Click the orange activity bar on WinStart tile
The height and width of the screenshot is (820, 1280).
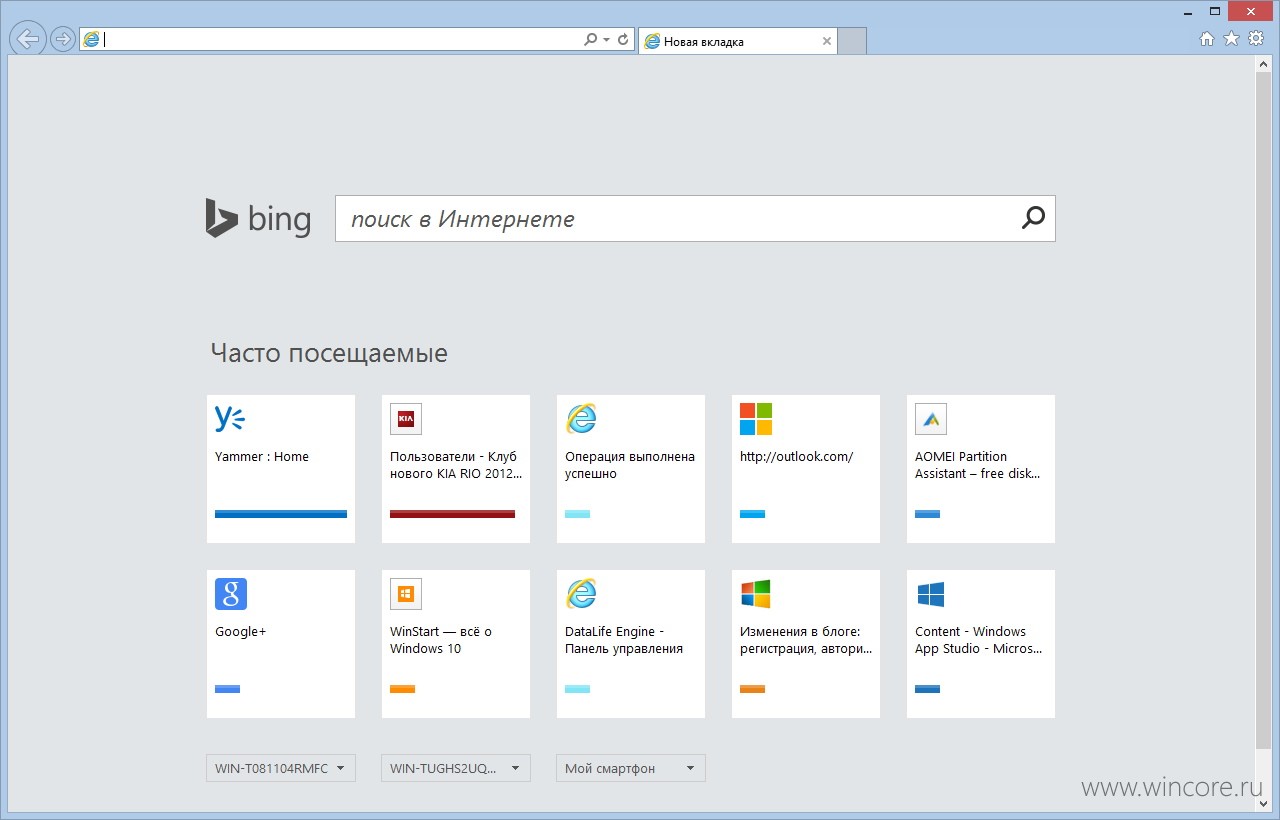click(x=402, y=689)
